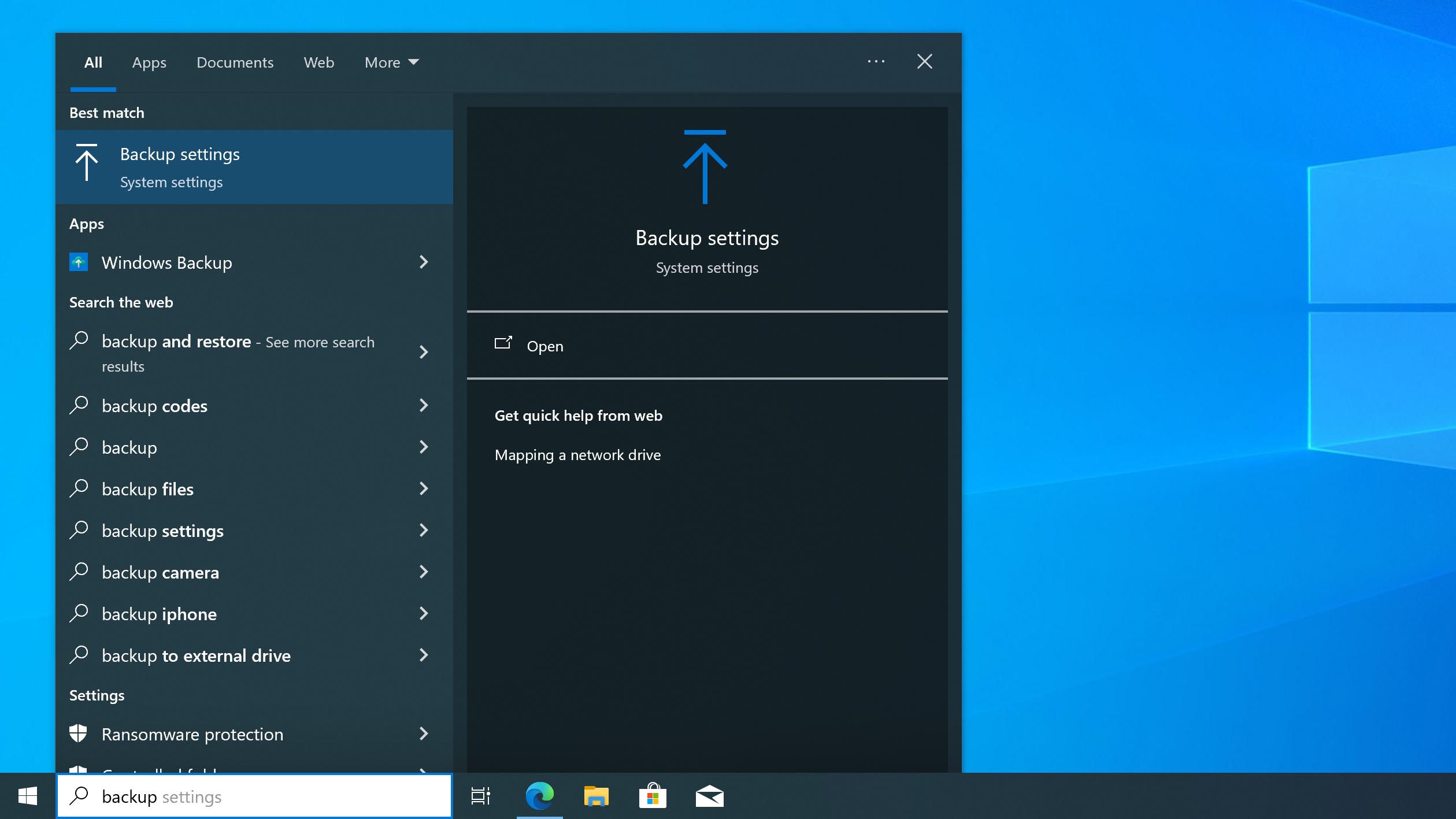Open the More filter dropdown
This screenshot has width=1456, height=819.
[391, 62]
